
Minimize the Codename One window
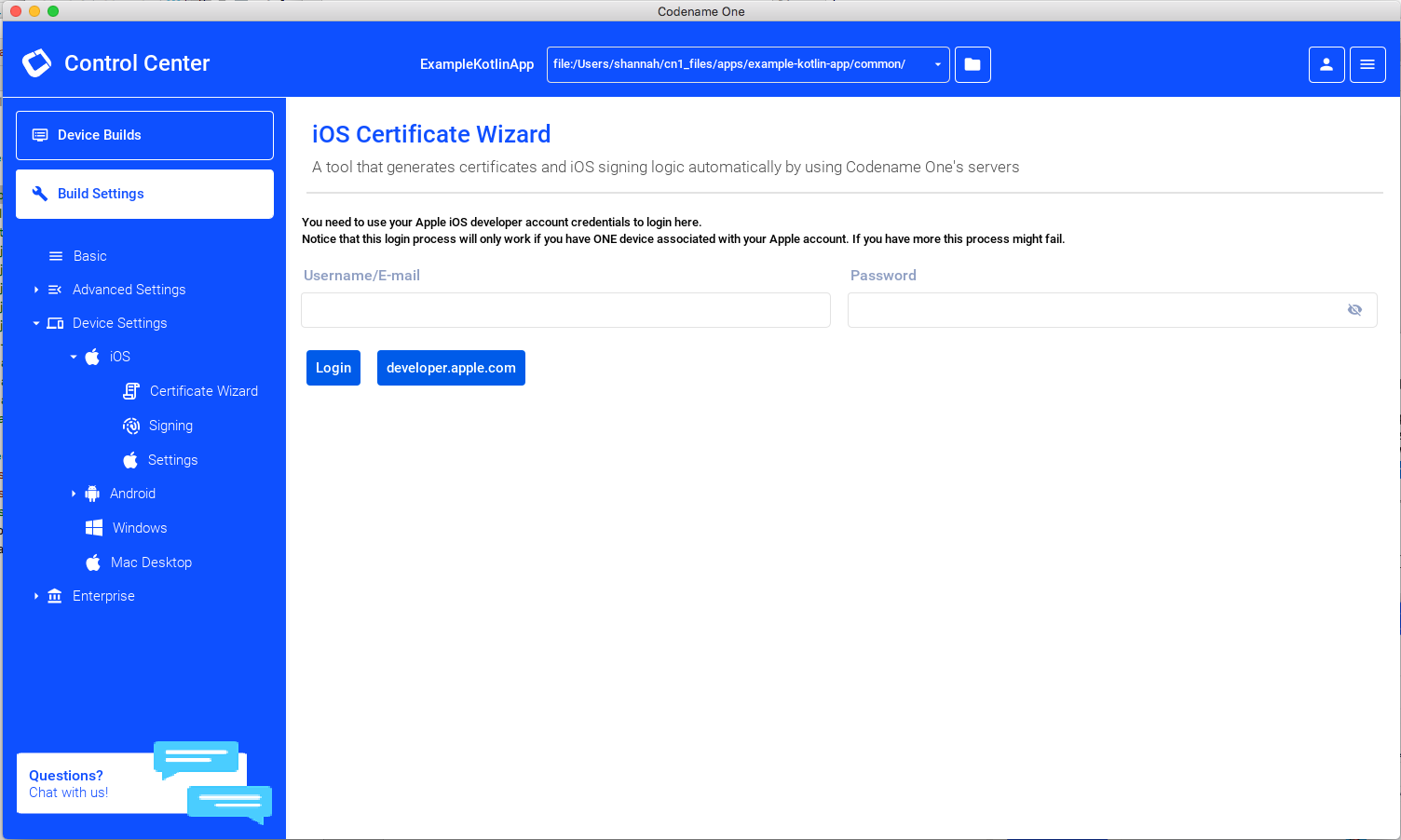click(x=34, y=11)
